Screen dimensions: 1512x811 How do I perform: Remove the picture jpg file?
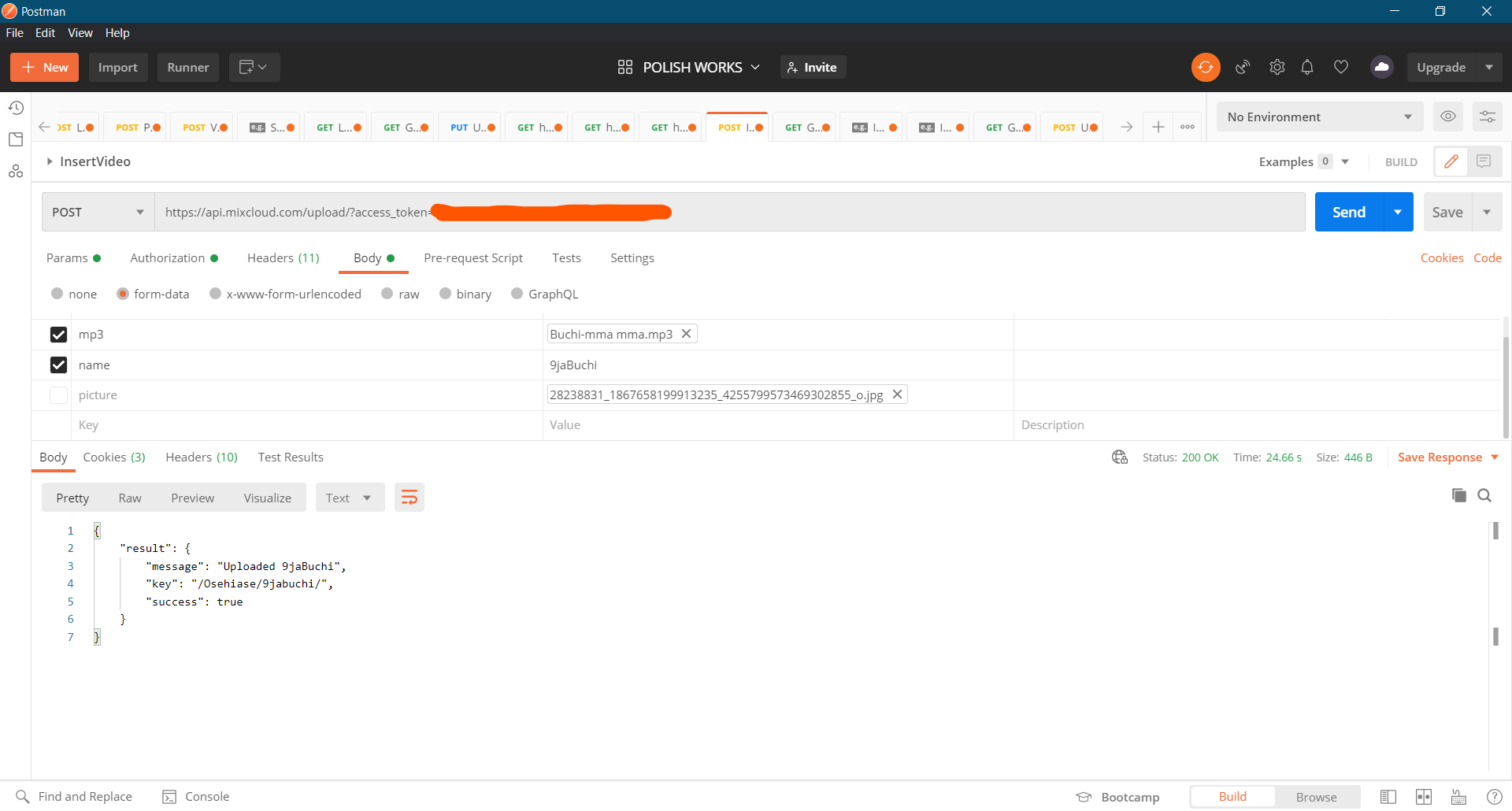897,394
